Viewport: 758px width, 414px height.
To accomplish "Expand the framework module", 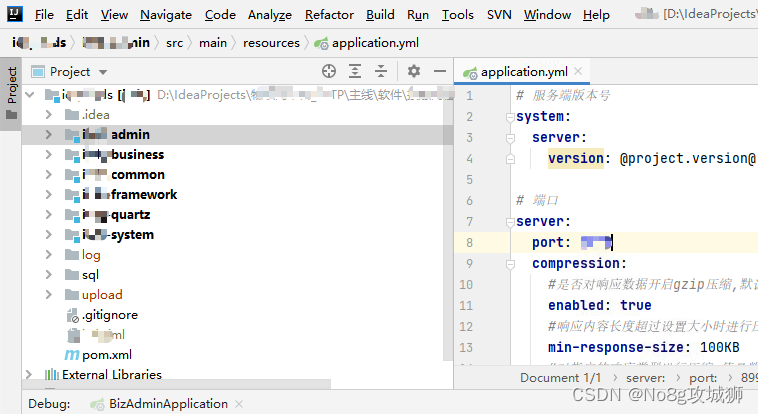I will (x=48, y=194).
